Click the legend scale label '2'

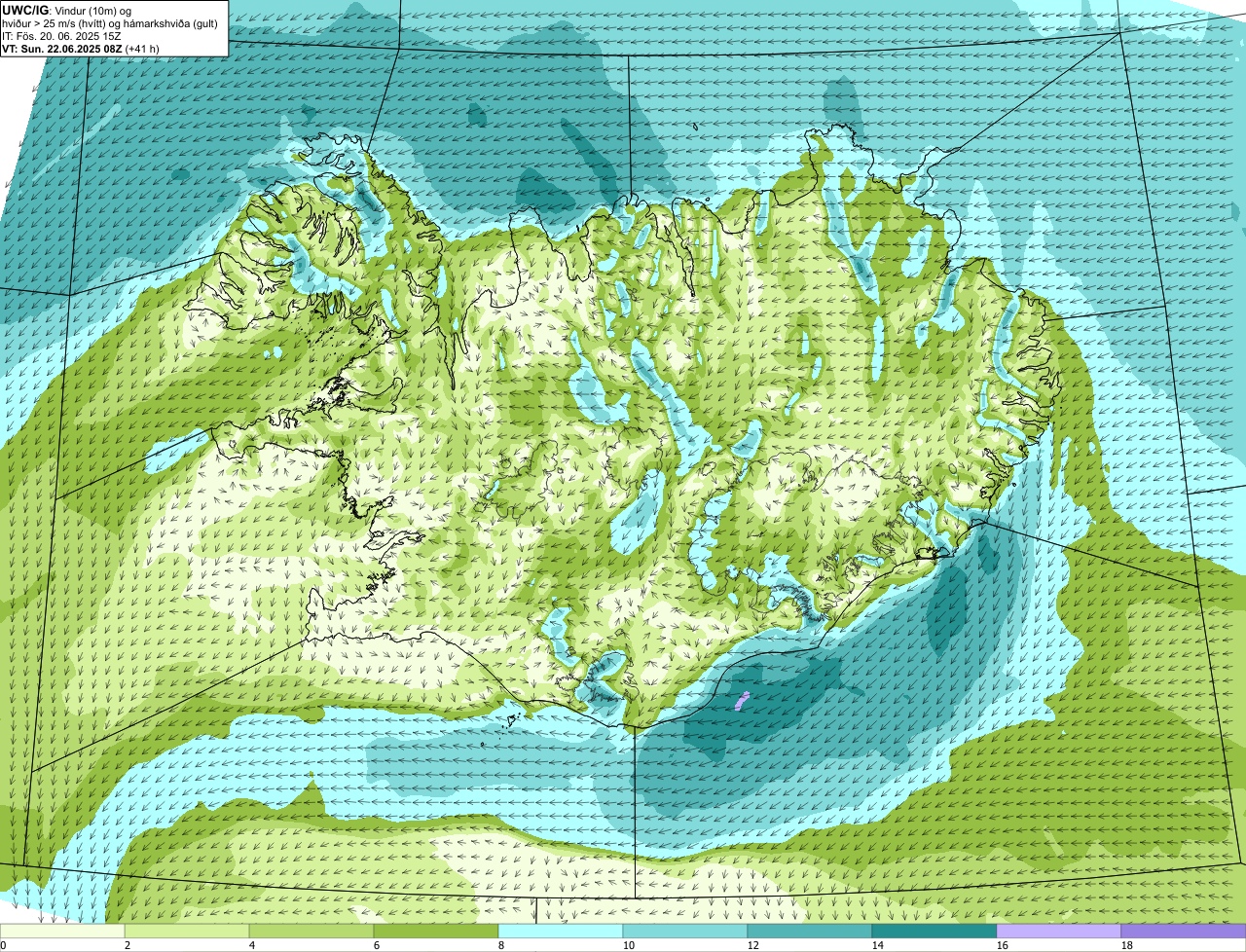[x=128, y=945]
